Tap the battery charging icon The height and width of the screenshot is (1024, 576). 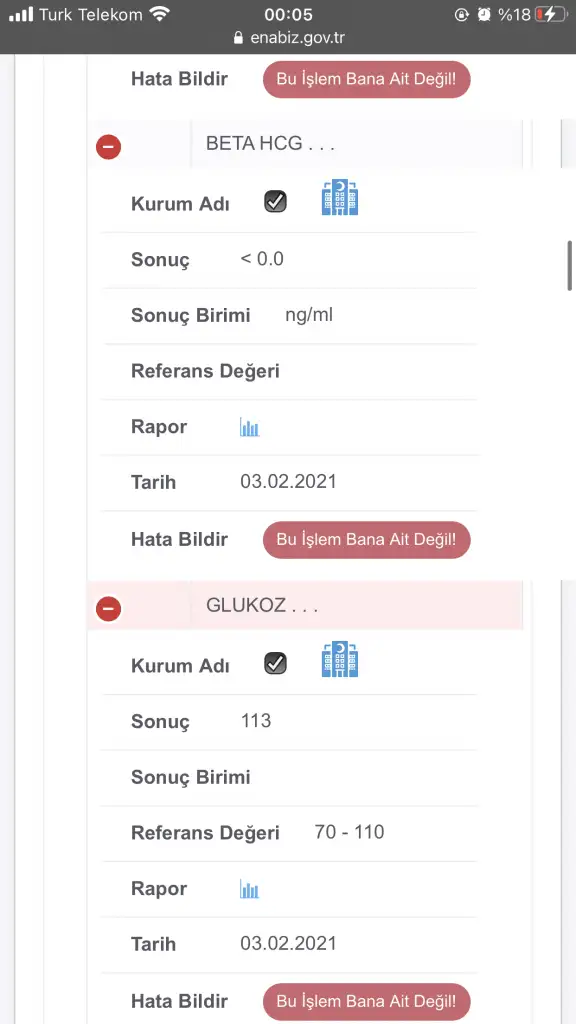coord(551,14)
